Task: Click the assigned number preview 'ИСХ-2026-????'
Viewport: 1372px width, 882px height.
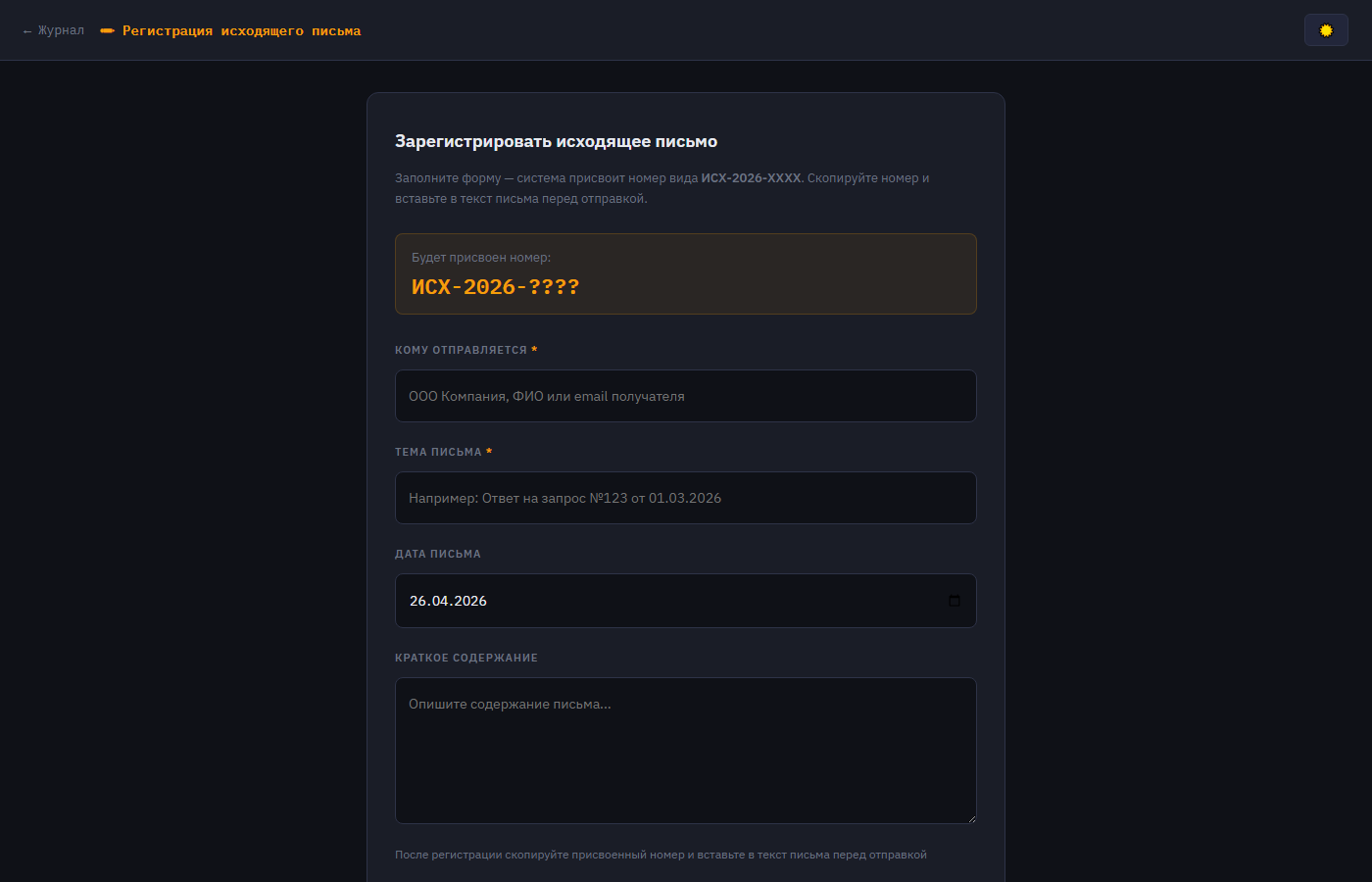Action: [x=495, y=287]
